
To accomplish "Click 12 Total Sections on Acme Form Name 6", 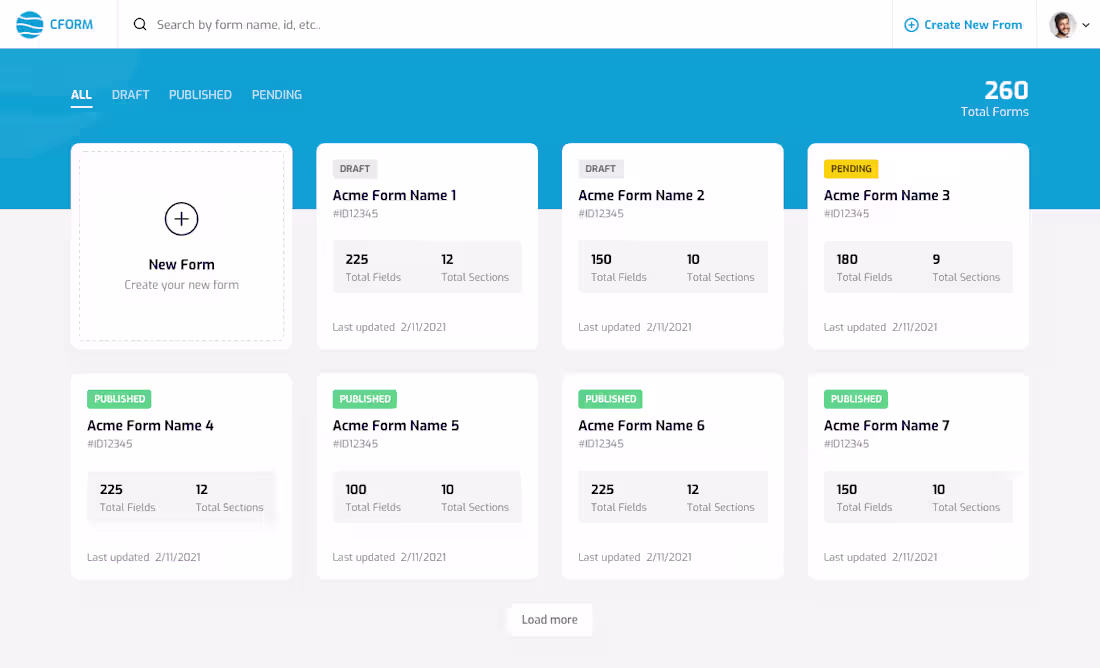I will click(720, 497).
